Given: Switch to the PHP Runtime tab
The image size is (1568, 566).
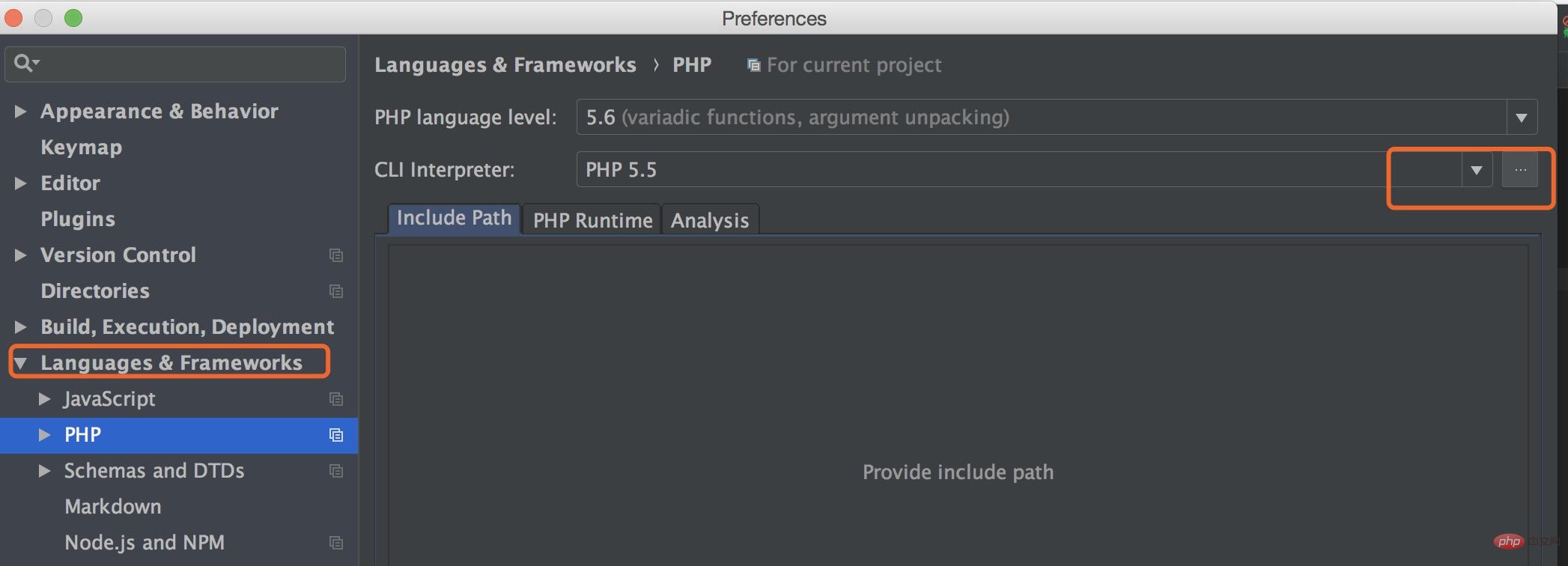Looking at the screenshot, I should [592, 220].
